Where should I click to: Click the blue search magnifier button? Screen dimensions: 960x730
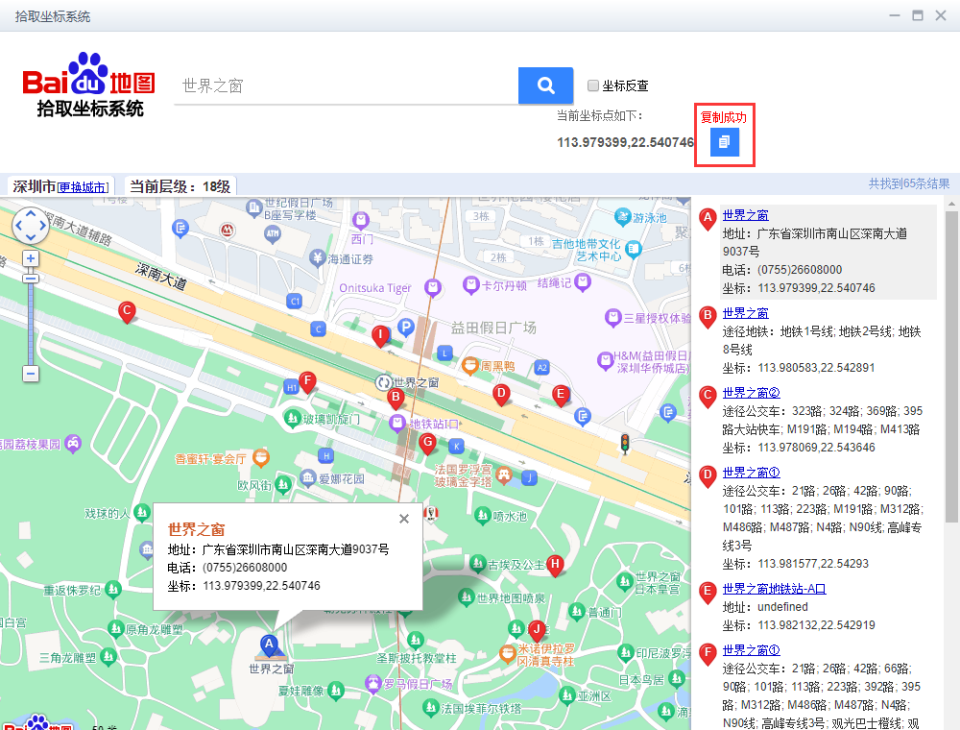click(x=546, y=85)
